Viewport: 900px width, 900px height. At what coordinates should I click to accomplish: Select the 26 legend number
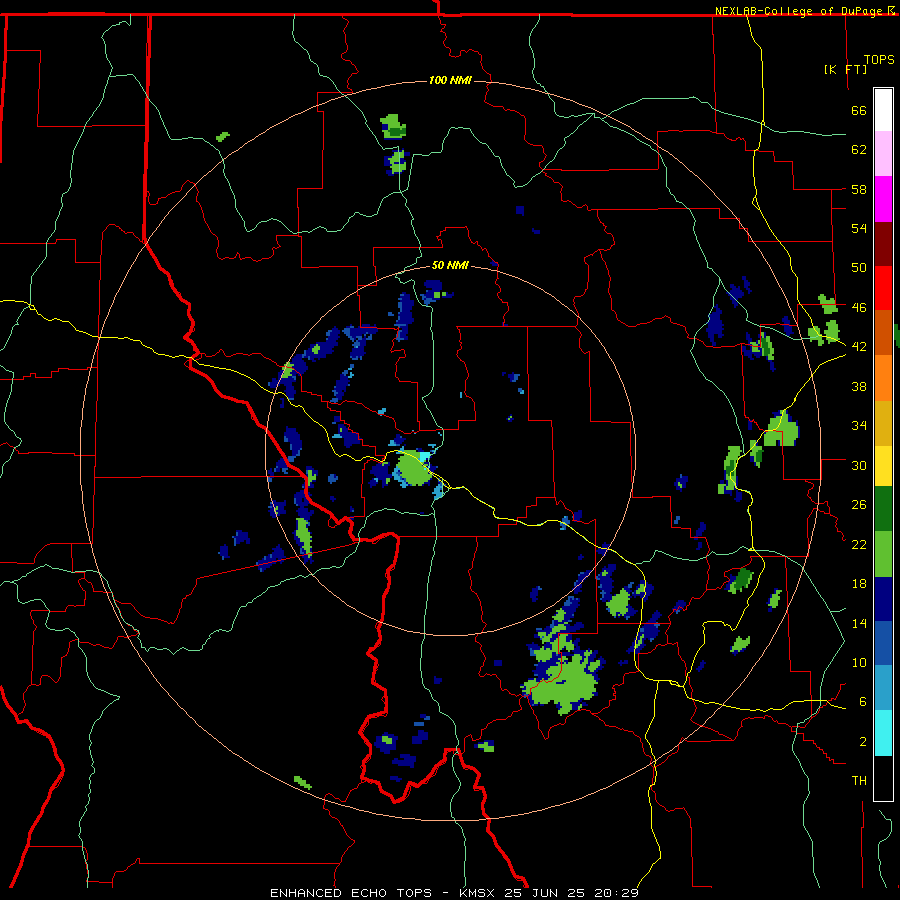859,505
